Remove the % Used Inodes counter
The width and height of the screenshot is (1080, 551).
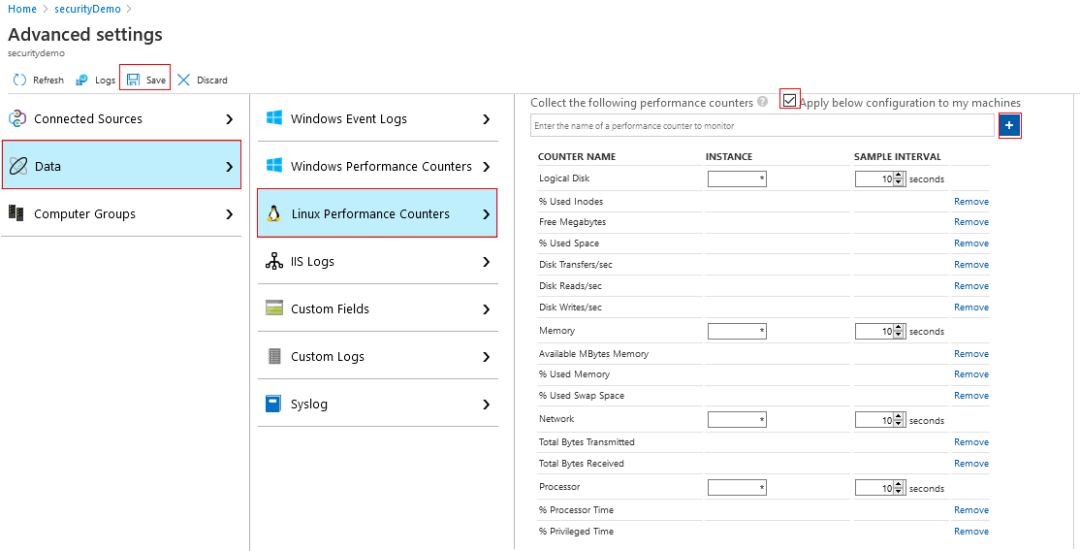click(x=971, y=202)
